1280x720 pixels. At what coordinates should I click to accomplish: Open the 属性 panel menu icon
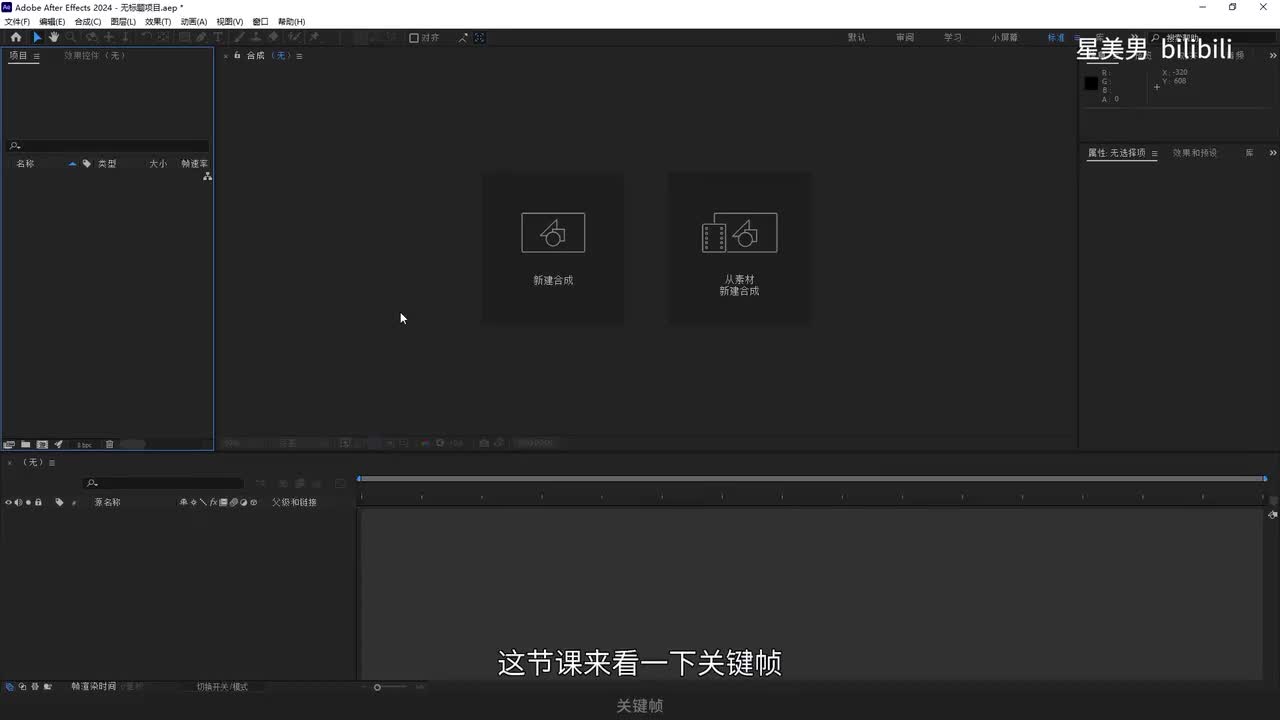click(1154, 154)
